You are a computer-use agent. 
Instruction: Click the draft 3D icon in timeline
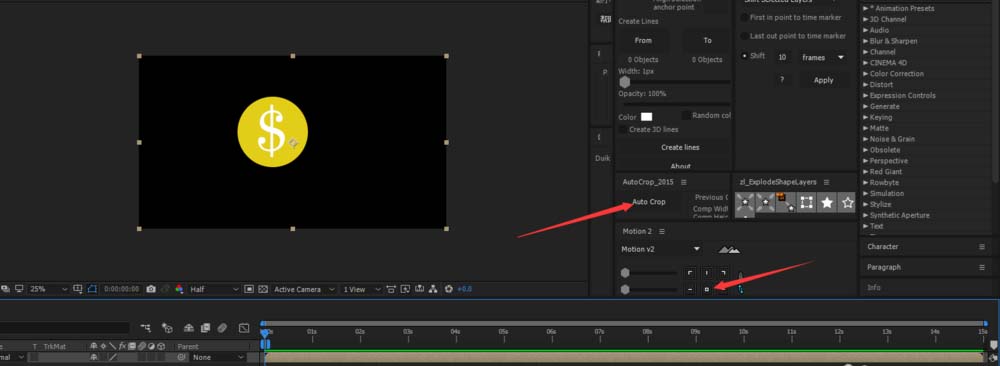point(167,328)
